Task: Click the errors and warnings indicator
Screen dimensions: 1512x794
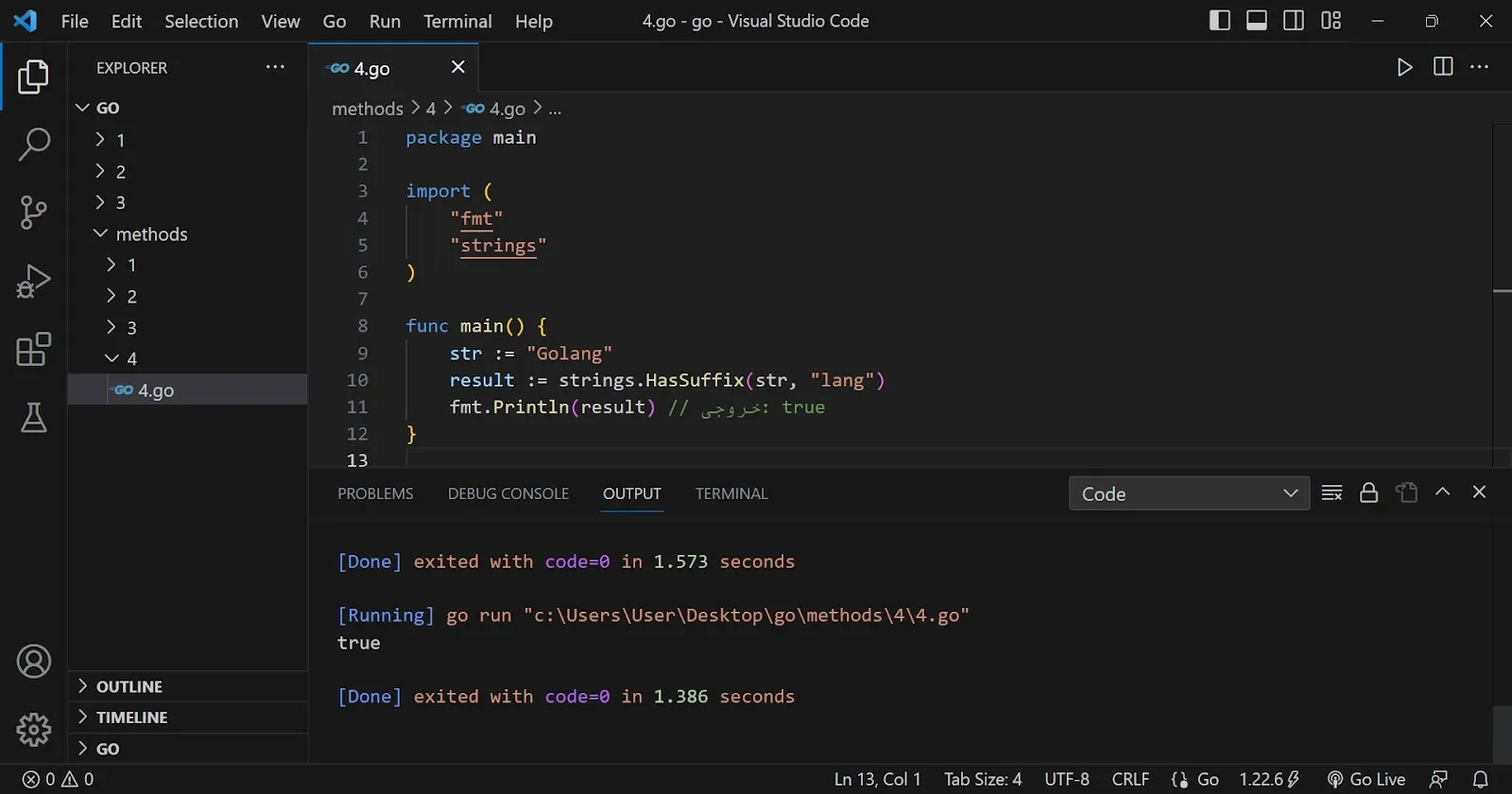Action: 59,780
